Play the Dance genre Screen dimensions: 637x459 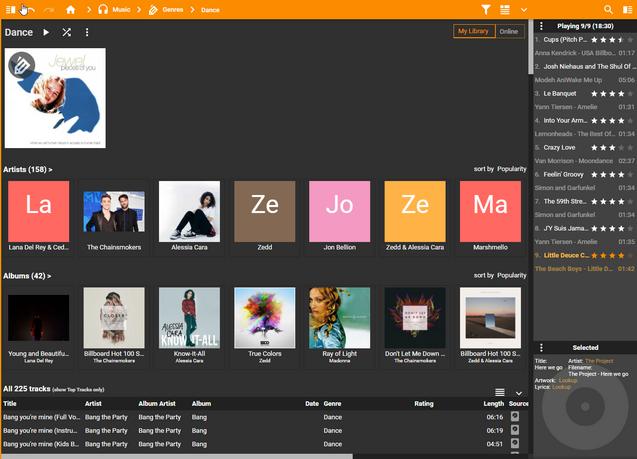pyautogui.click(x=46, y=32)
